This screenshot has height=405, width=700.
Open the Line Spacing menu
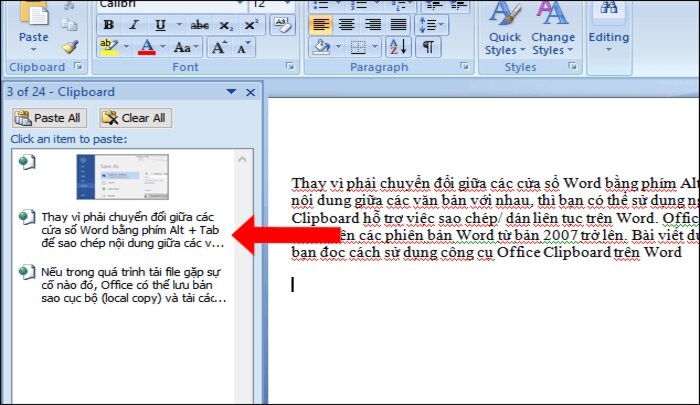pyautogui.click(x=431, y=25)
